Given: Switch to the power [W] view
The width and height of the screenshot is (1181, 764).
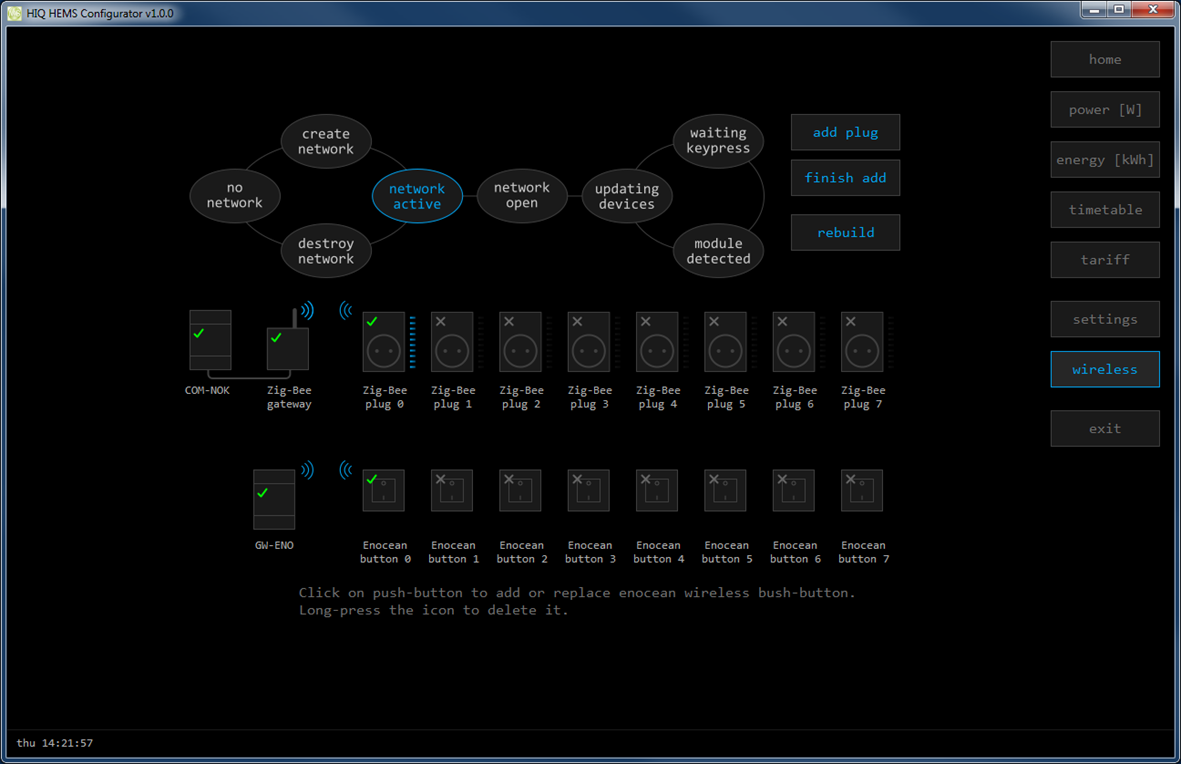Looking at the screenshot, I should 1104,110.
